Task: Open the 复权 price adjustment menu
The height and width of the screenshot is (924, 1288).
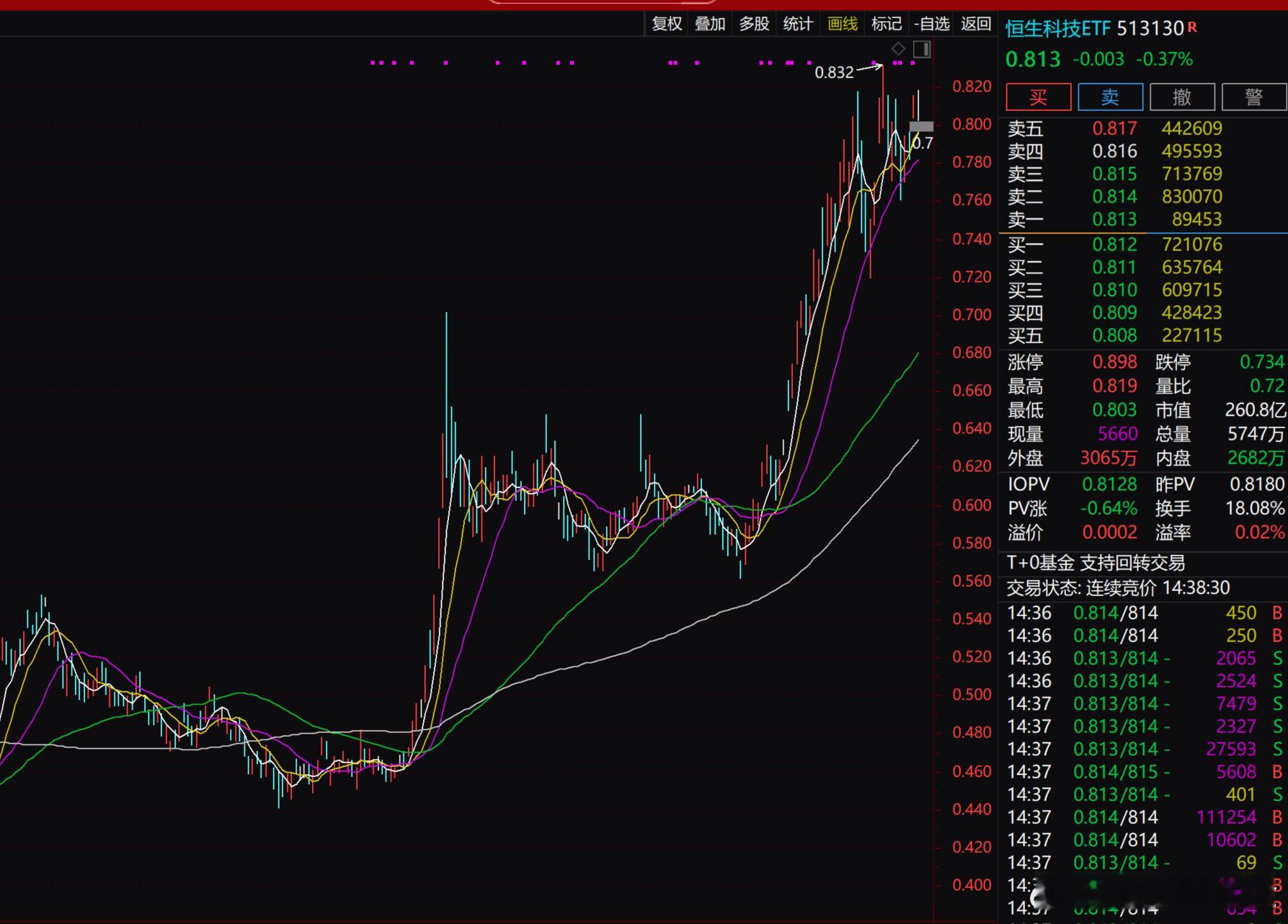Action: pyautogui.click(x=667, y=24)
